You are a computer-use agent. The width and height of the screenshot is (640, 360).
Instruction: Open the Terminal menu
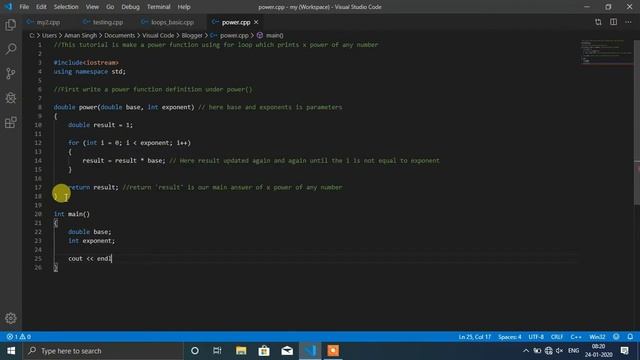[x=158, y=7]
